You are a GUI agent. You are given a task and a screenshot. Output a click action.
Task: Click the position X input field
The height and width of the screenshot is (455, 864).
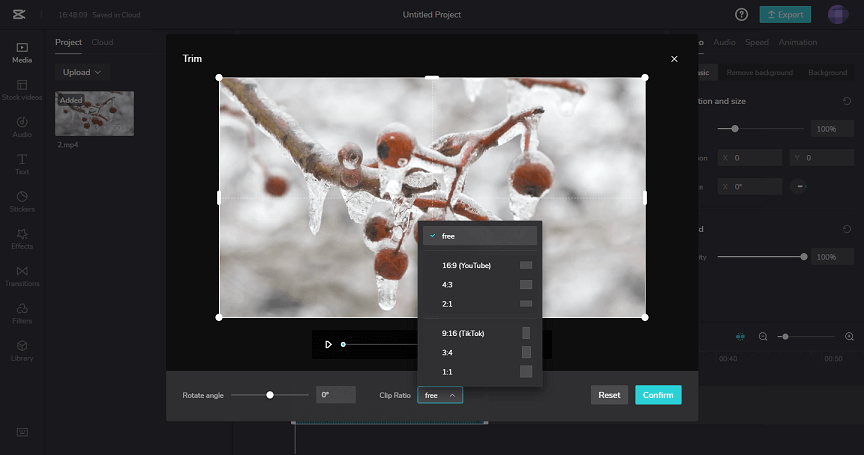tap(749, 158)
